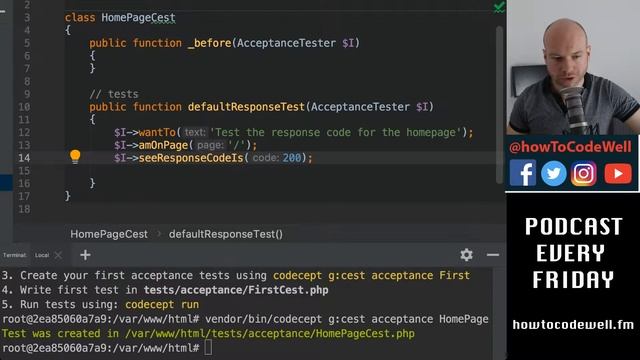Click the 'codecept run' terminal text
Screen dimensions: 640x360
[x=162, y=304]
